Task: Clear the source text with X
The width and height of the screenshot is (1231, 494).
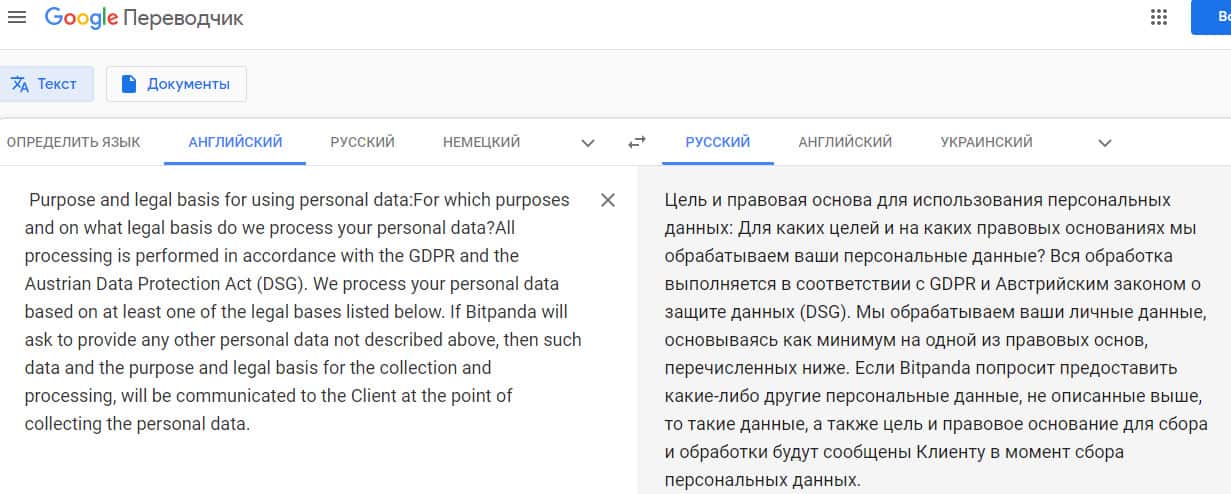Action: pos(607,200)
